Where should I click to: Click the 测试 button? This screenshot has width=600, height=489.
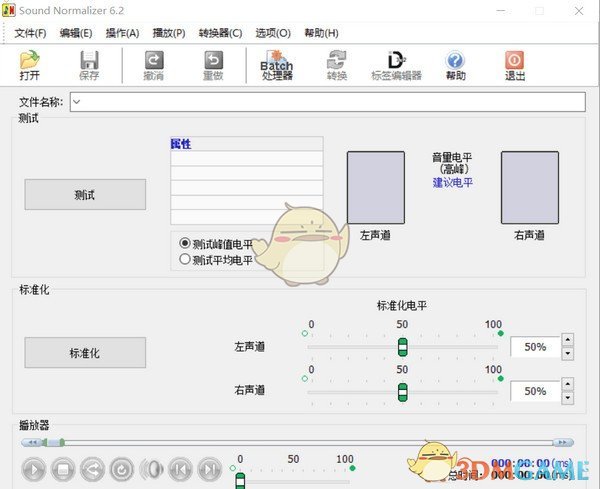click(x=85, y=194)
